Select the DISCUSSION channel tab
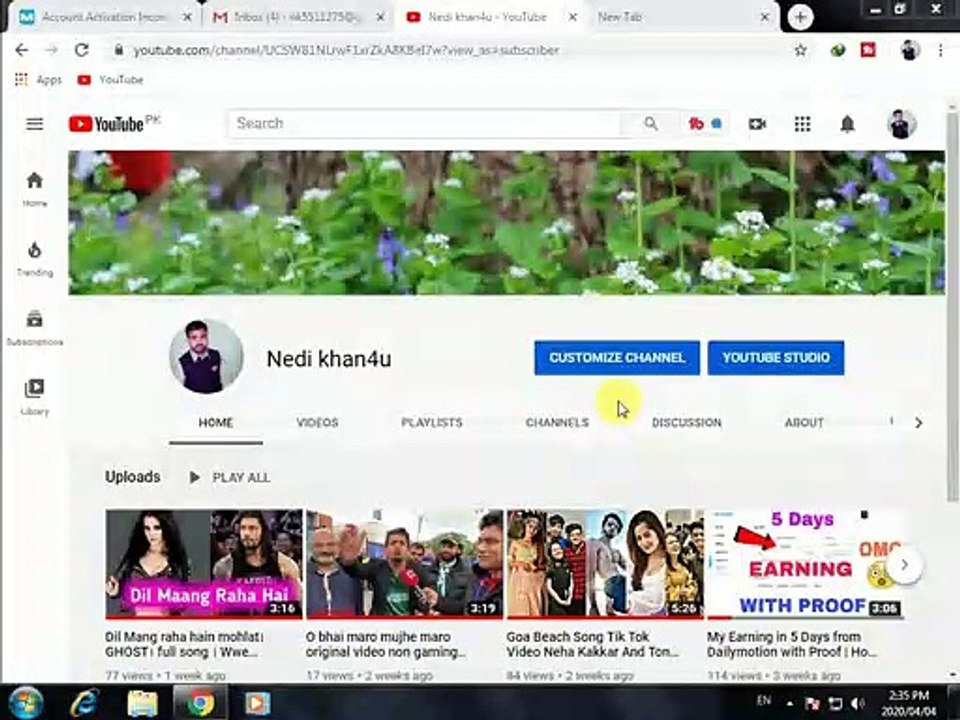Image resolution: width=960 pixels, height=720 pixels. [x=686, y=423]
